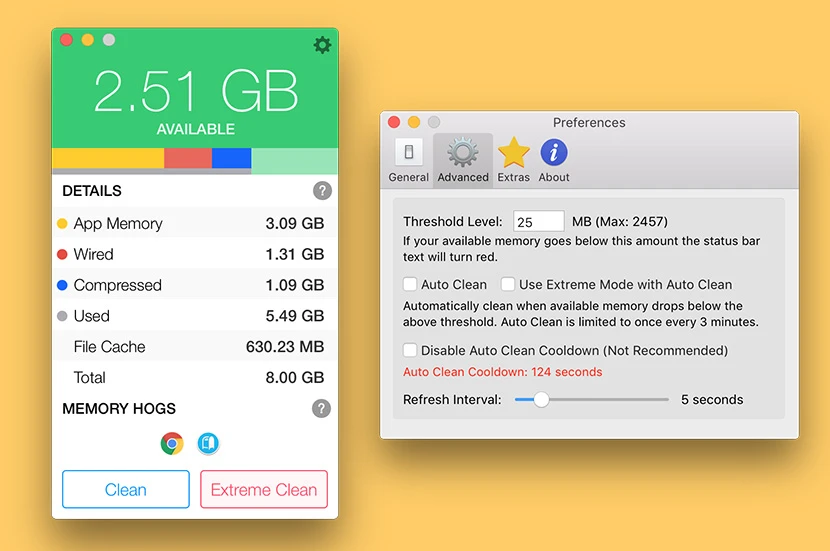Click the blue Compressed memory bar segment

coord(231,158)
